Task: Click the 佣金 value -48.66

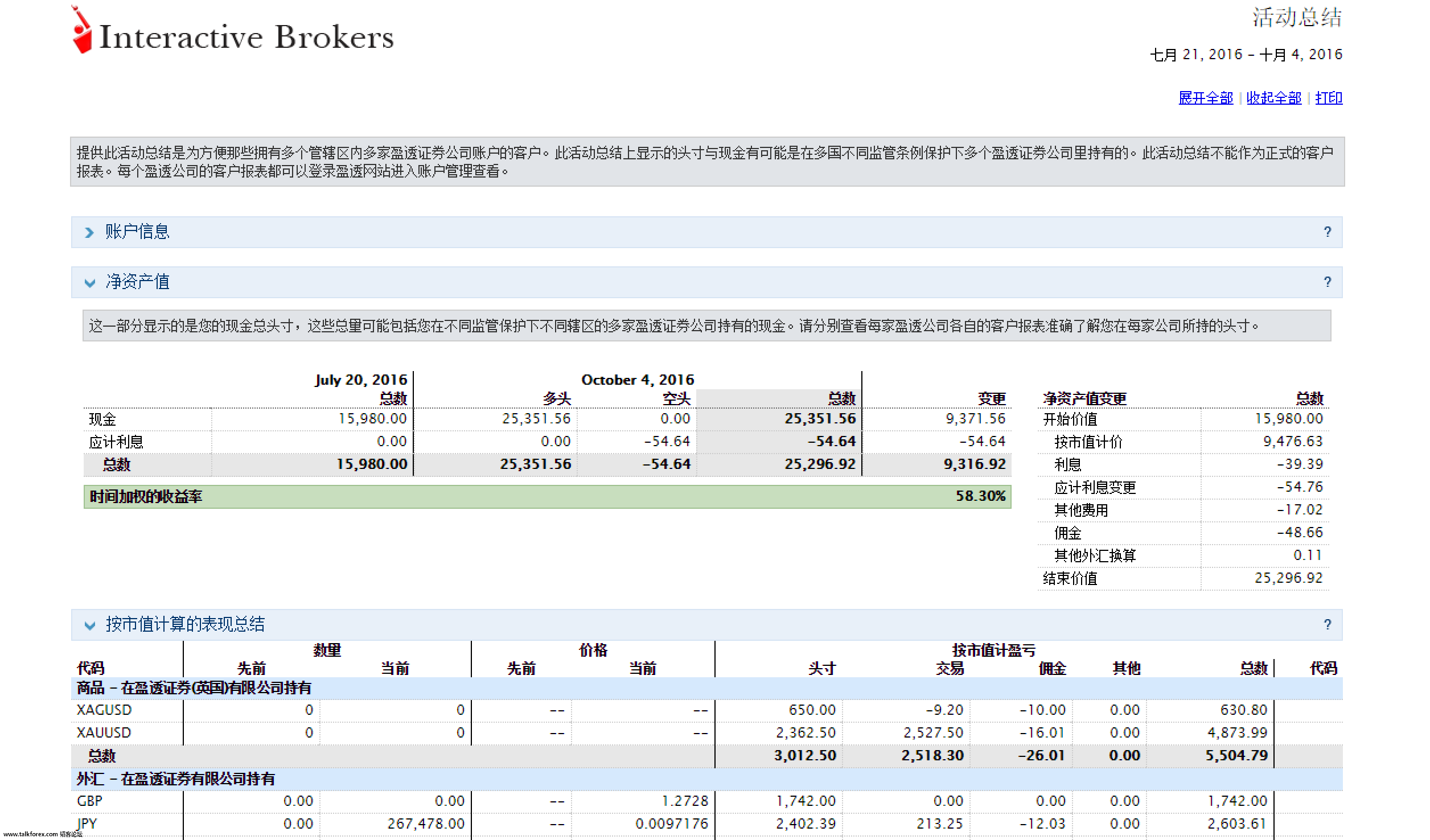Action: click(x=1300, y=532)
